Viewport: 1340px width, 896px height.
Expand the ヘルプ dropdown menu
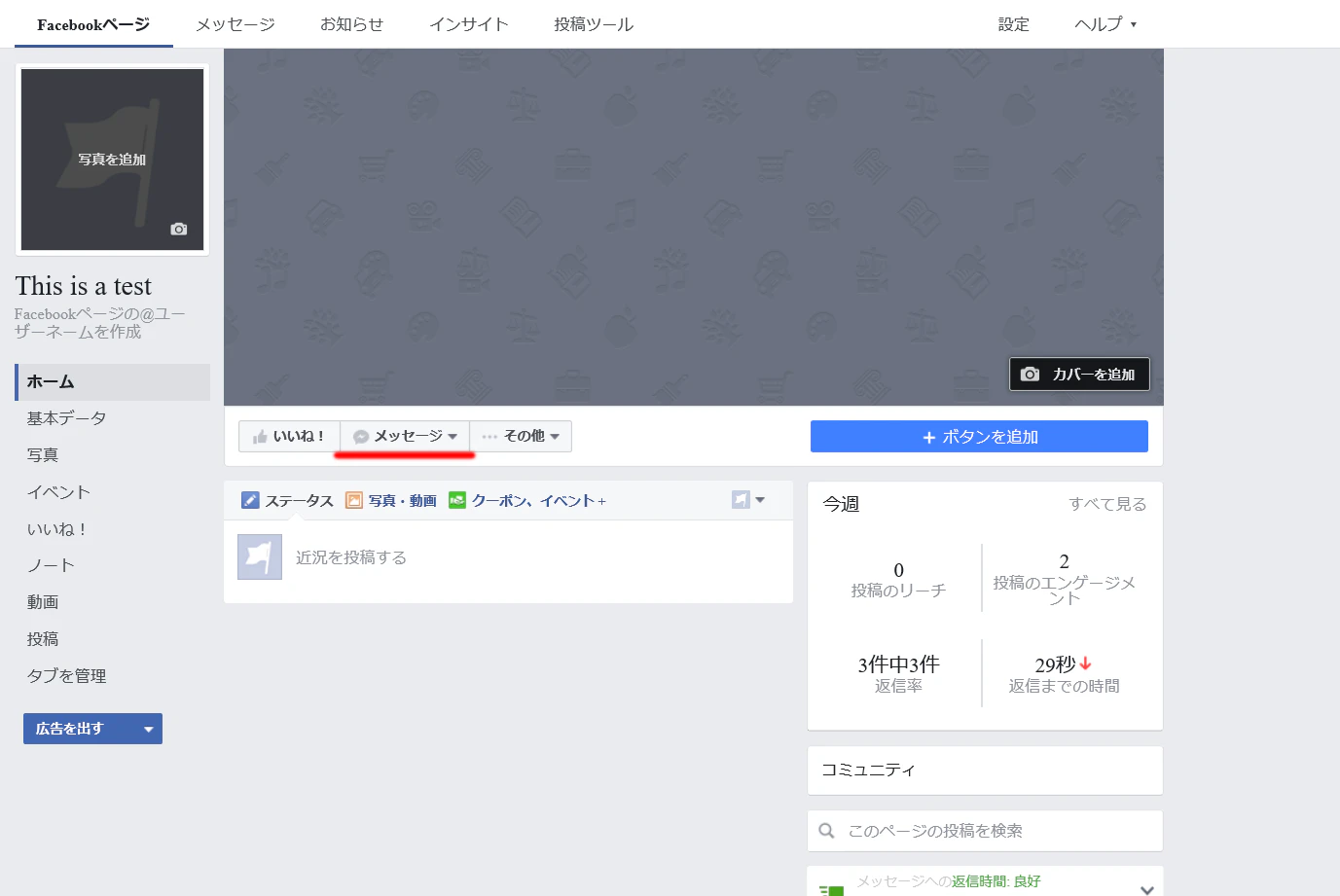1105,24
